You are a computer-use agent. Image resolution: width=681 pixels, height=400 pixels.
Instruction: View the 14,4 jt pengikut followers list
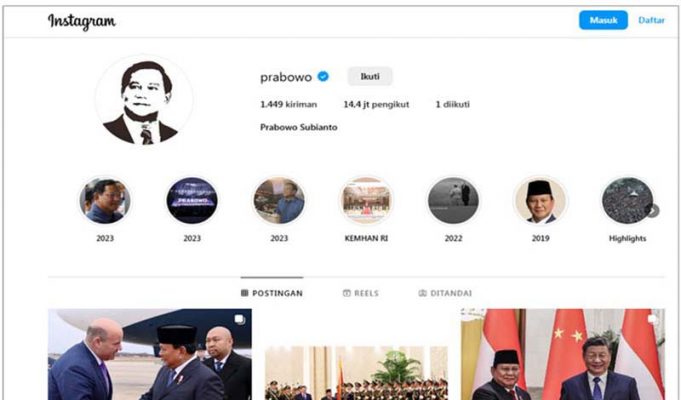[376, 104]
